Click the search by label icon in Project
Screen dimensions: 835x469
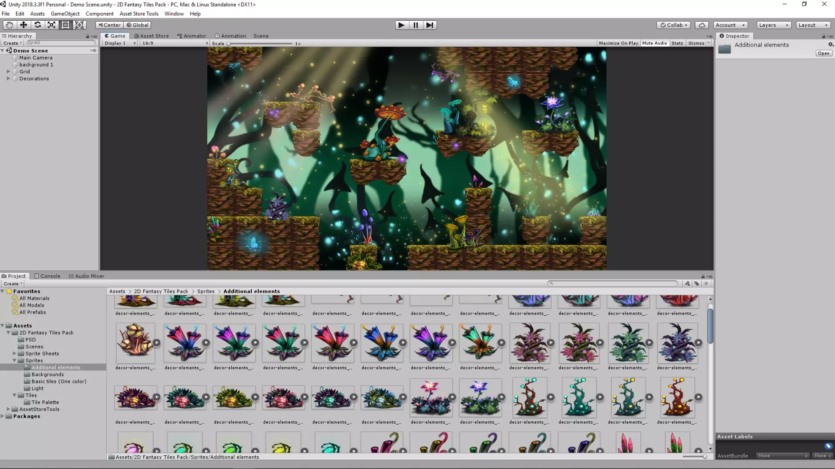(x=697, y=284)
